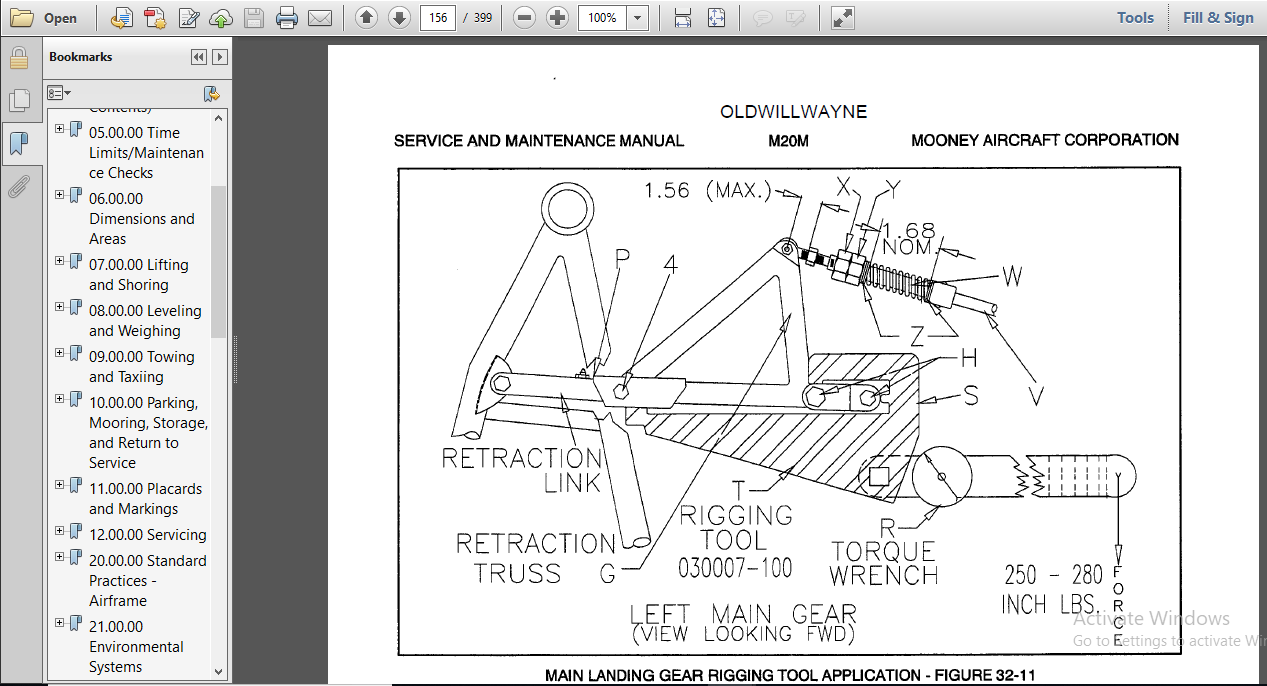Click the 'RIGGING TOOL 030007-100' label in diagram
The width and height of the screenshot is (1267, 686).
pos(736,541)
